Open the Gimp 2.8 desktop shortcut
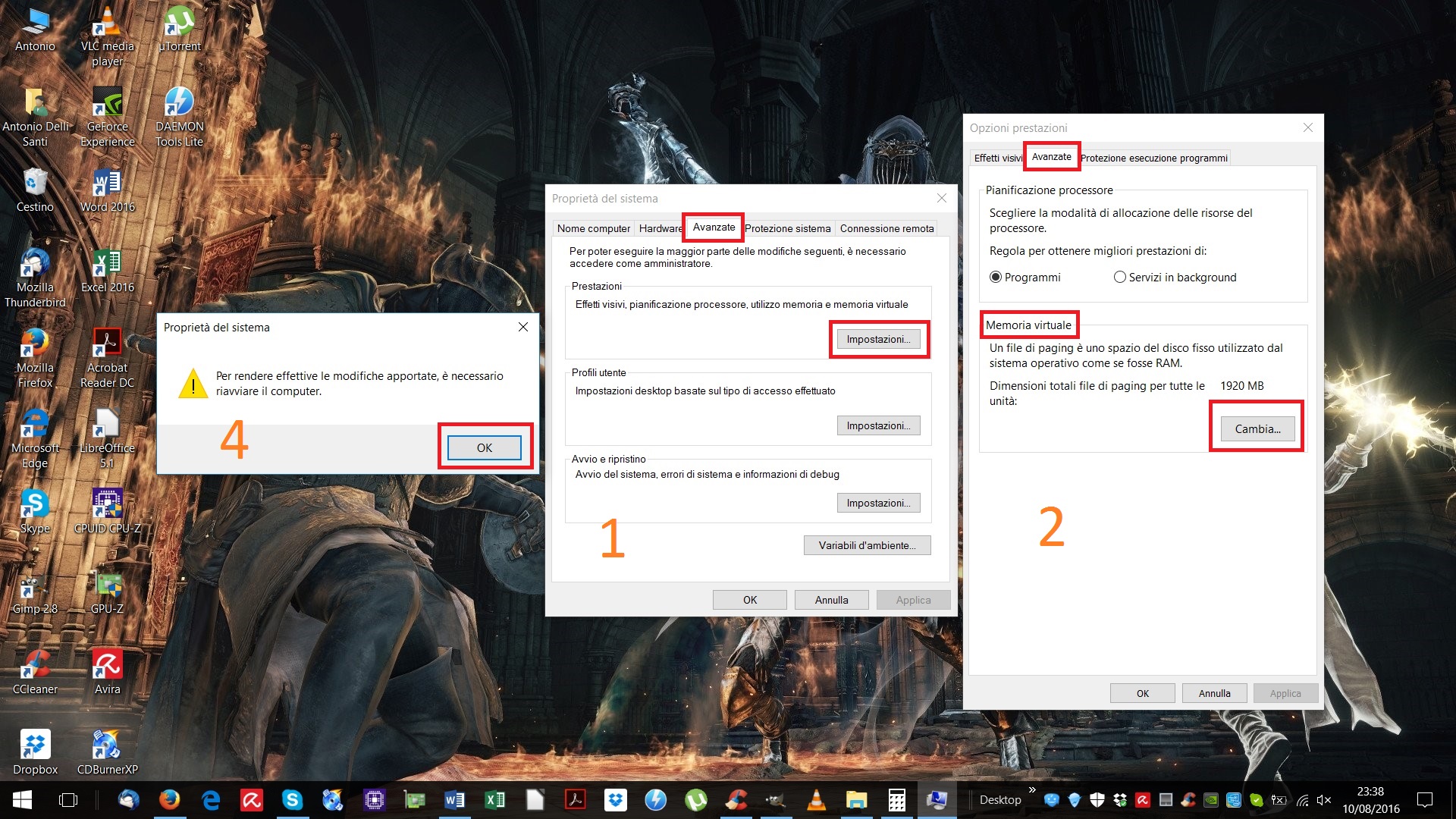This screenshot has height=819, width=1456. coord(35,591)
